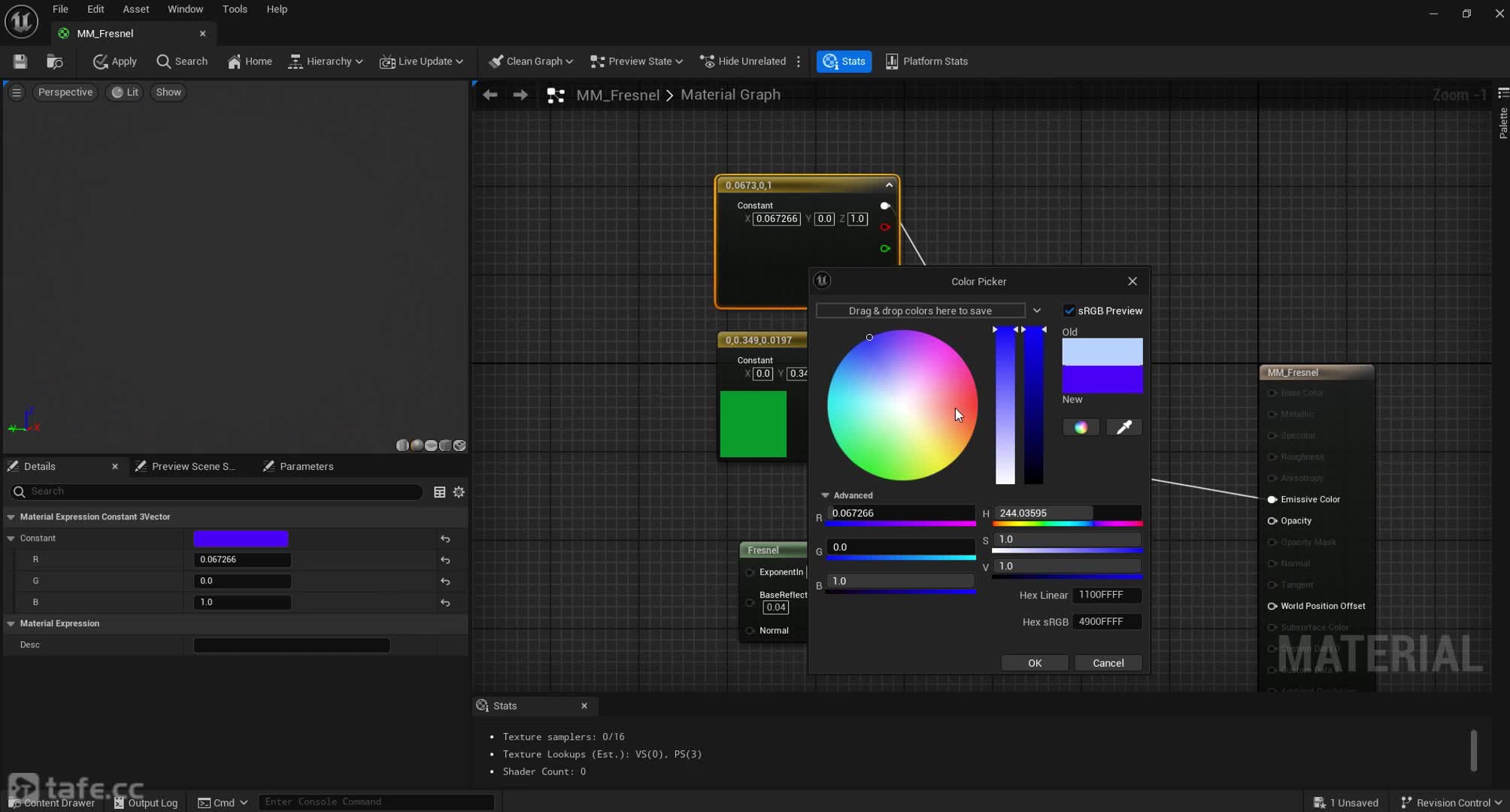This screenshot has width=1510, height=812.
Task: Open the Hierarchy dropdown
Action: tap(326, 62)
